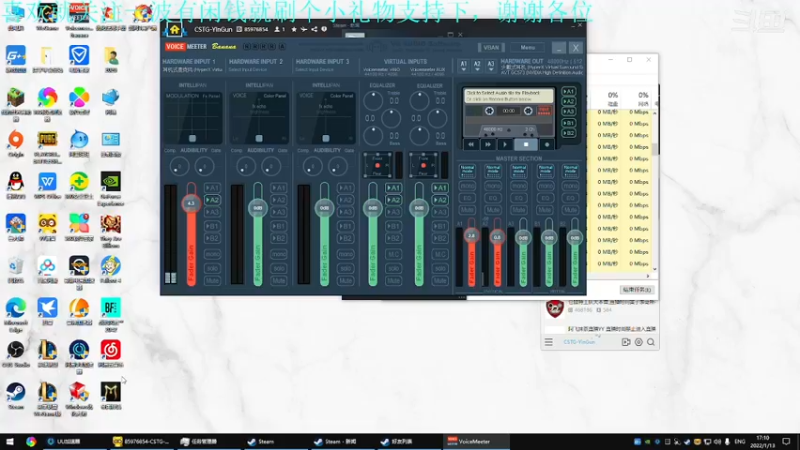Open the NetEase Cloud Music red desktop icon
Screen dimensions: 800x450
click(x=111, y=354)
